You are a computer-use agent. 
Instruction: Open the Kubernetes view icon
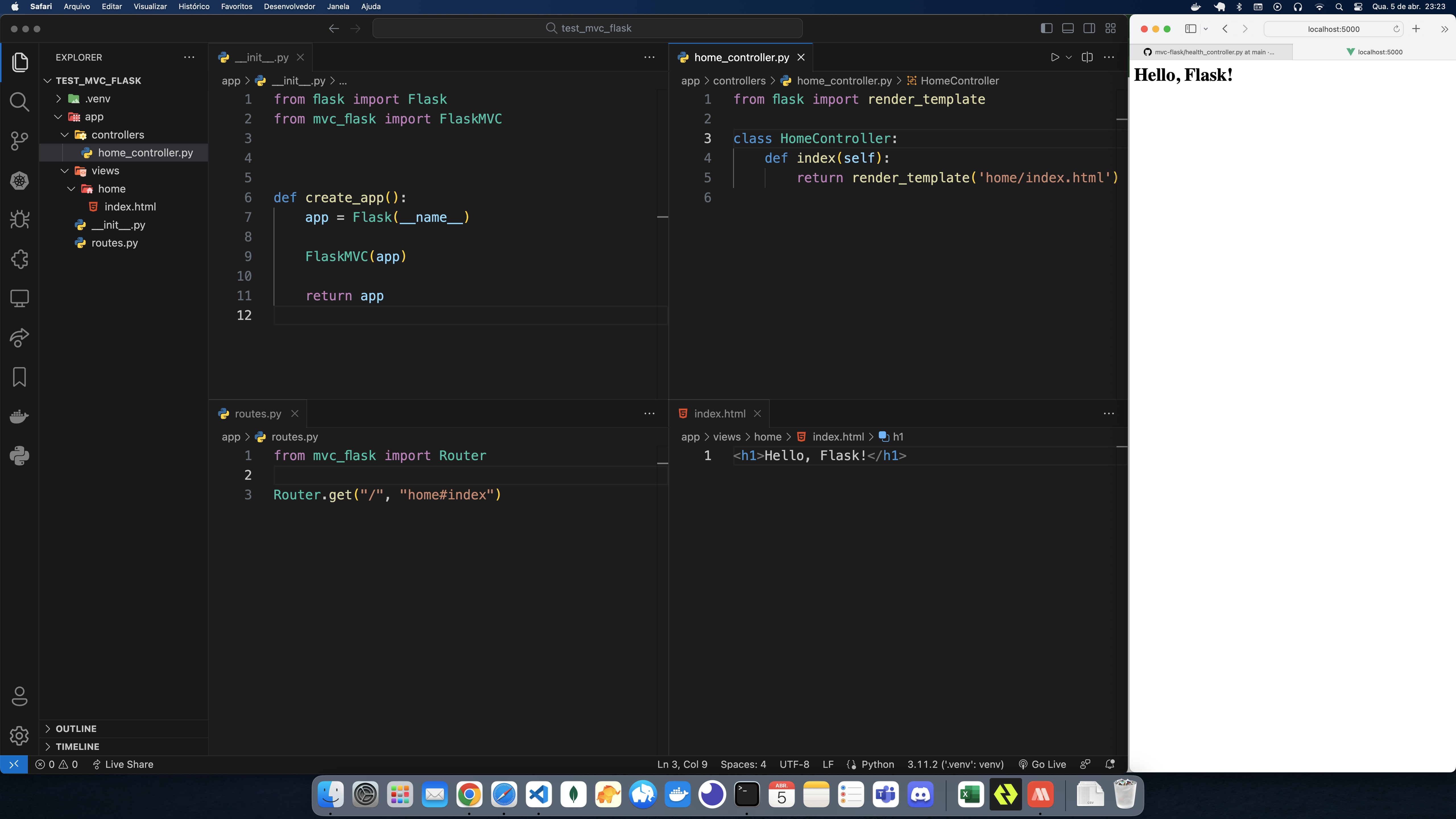pos(19,181)
